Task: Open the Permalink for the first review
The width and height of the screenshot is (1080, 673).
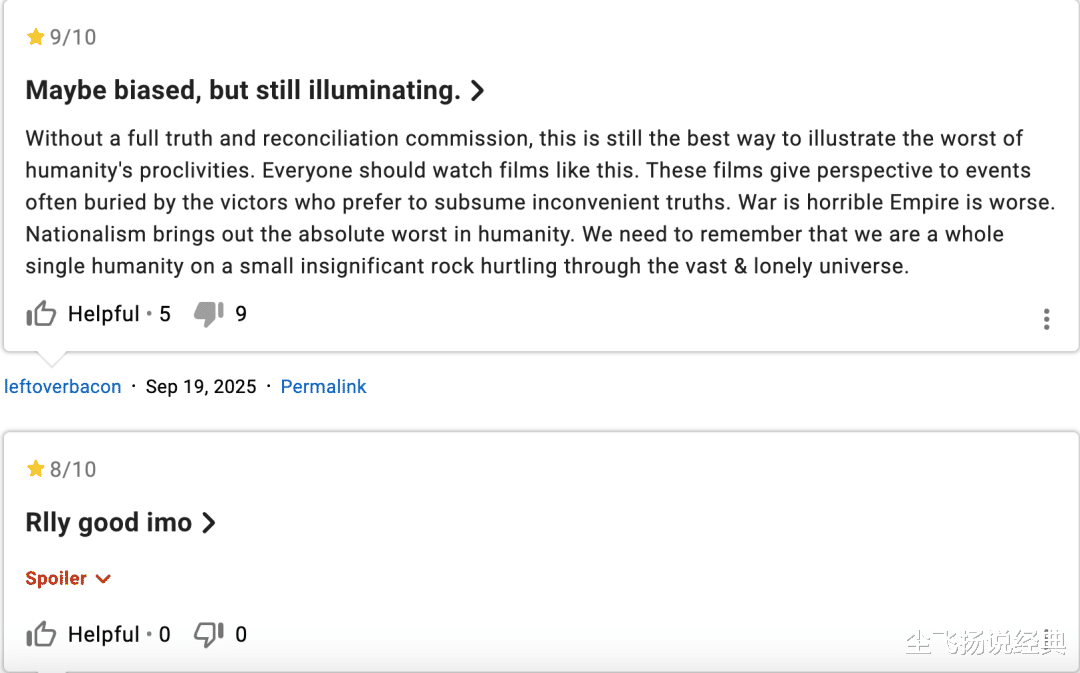Action: 323,387
